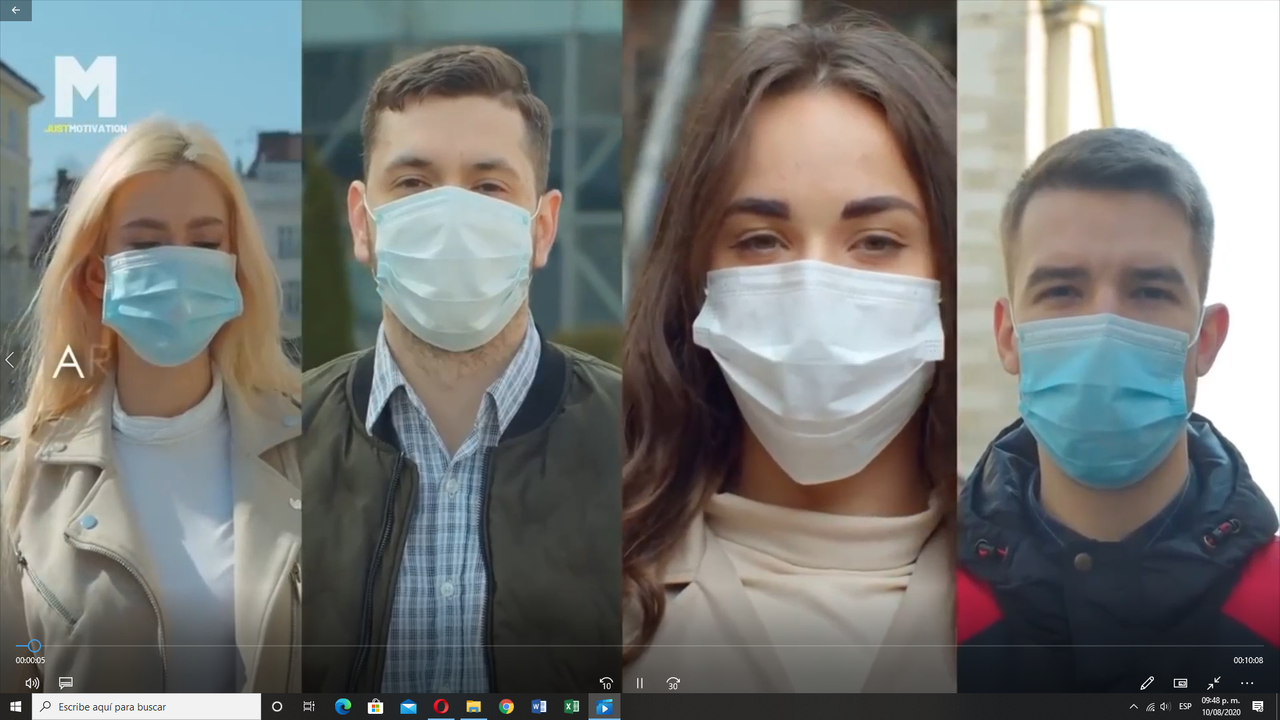Open the pencil edit options
Image resolution: width=1280 pixels, height=720 pixels.
(x=1147, y=683)
